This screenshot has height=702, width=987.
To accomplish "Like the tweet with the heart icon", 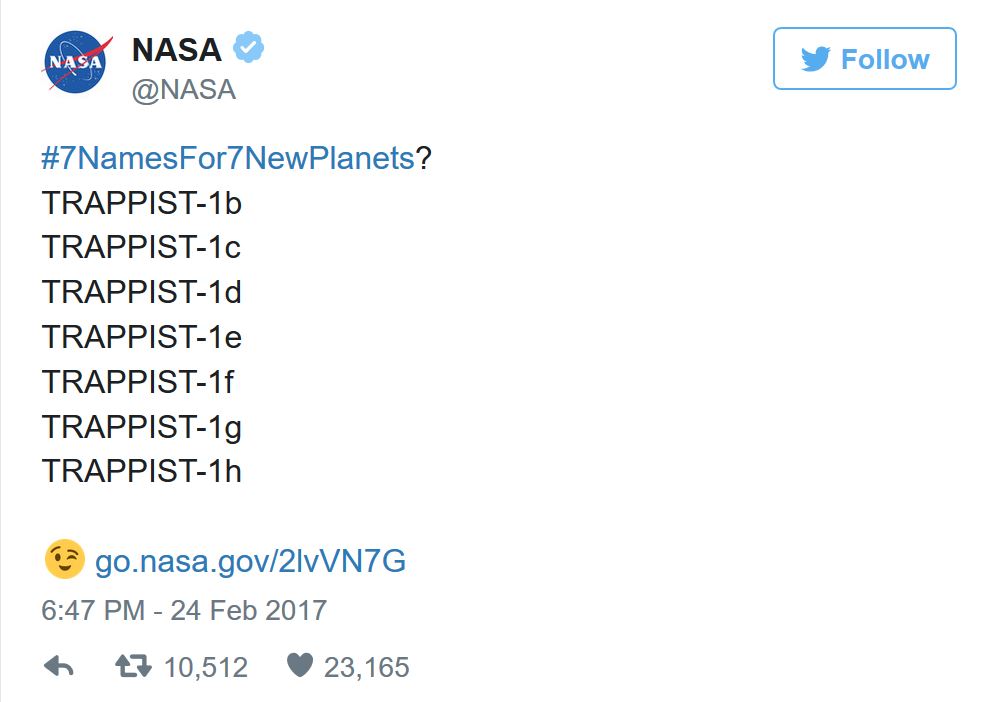I will pyautogui.click(x=300, y=665).
